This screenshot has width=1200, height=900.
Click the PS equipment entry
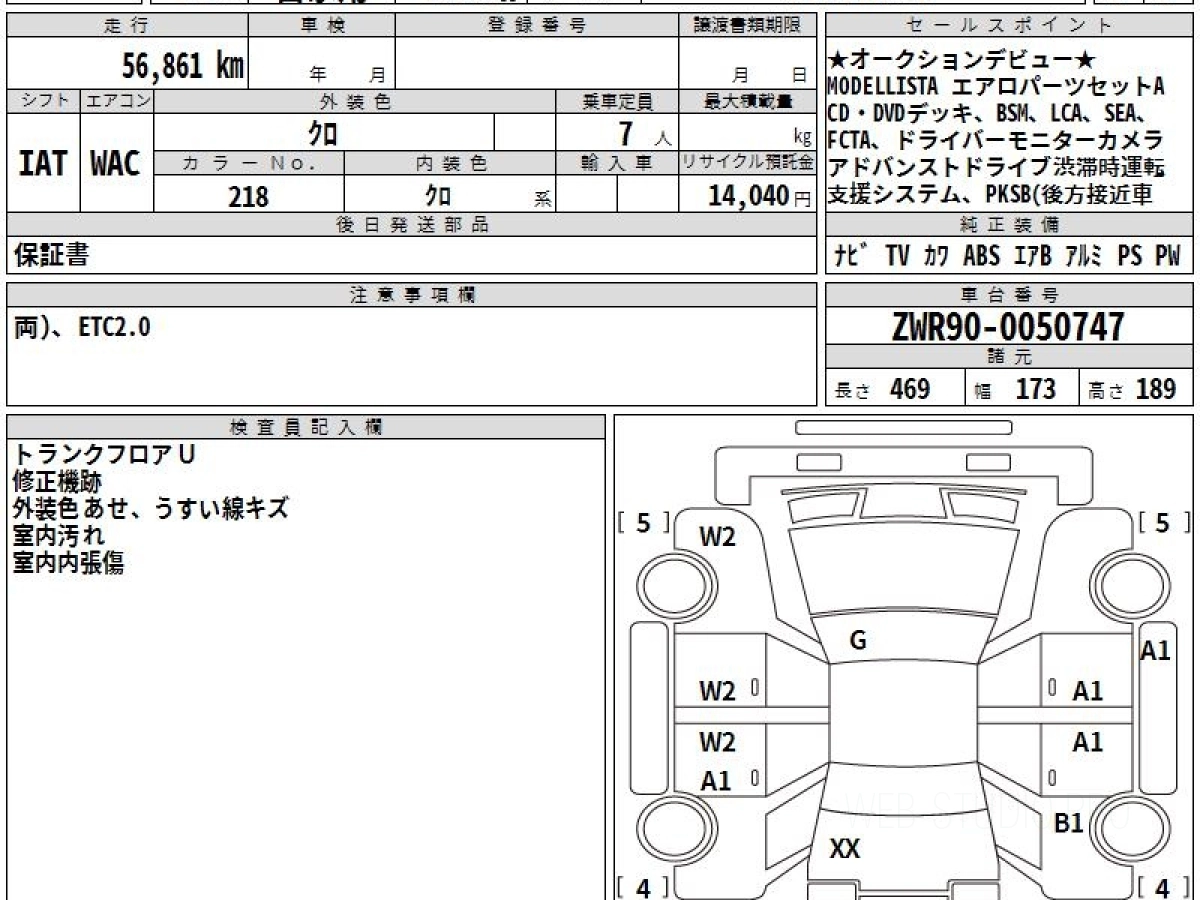(x=1130, y=256)
